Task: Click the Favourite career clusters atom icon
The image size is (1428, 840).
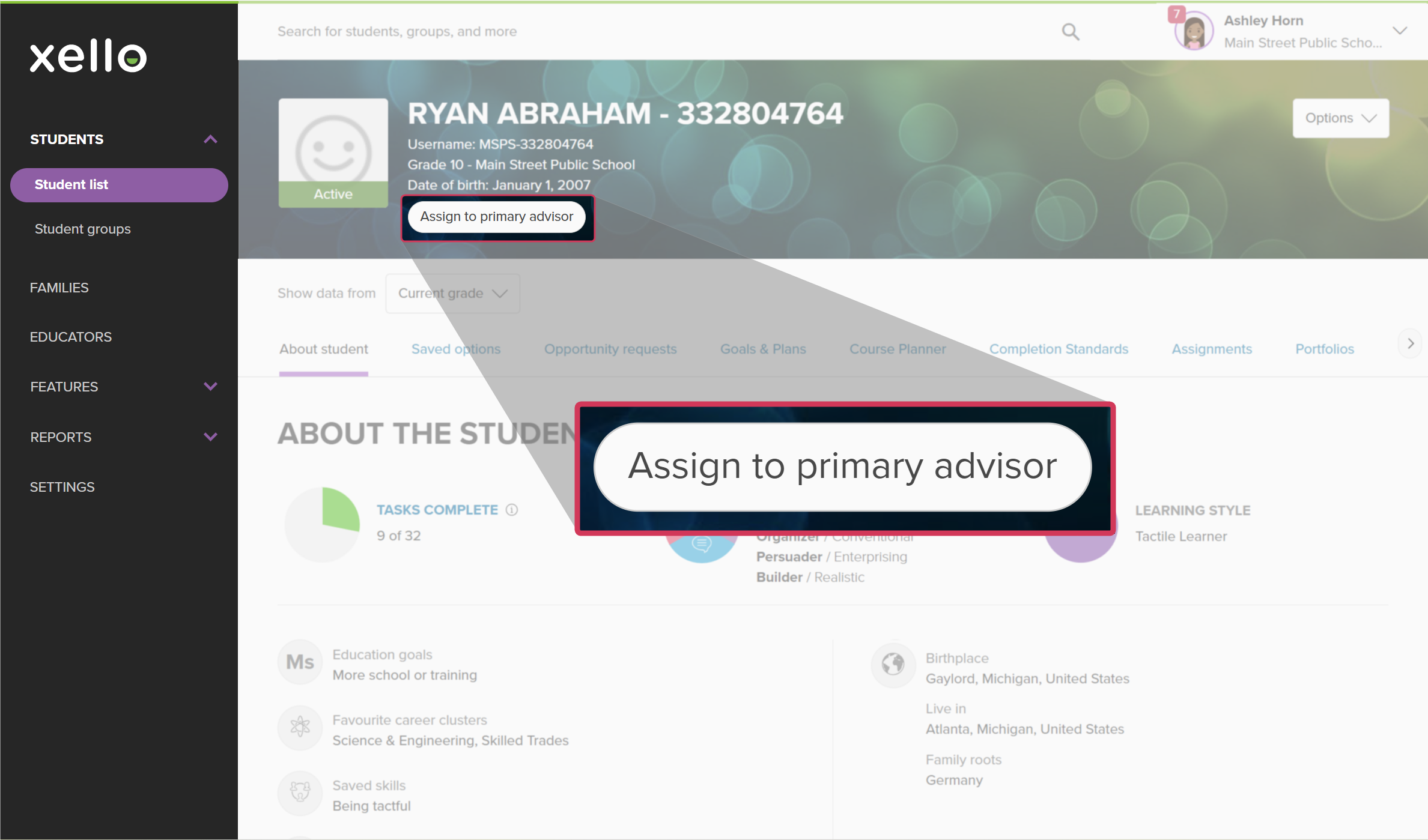Action: pyautogui.click(x=300, y=727)
